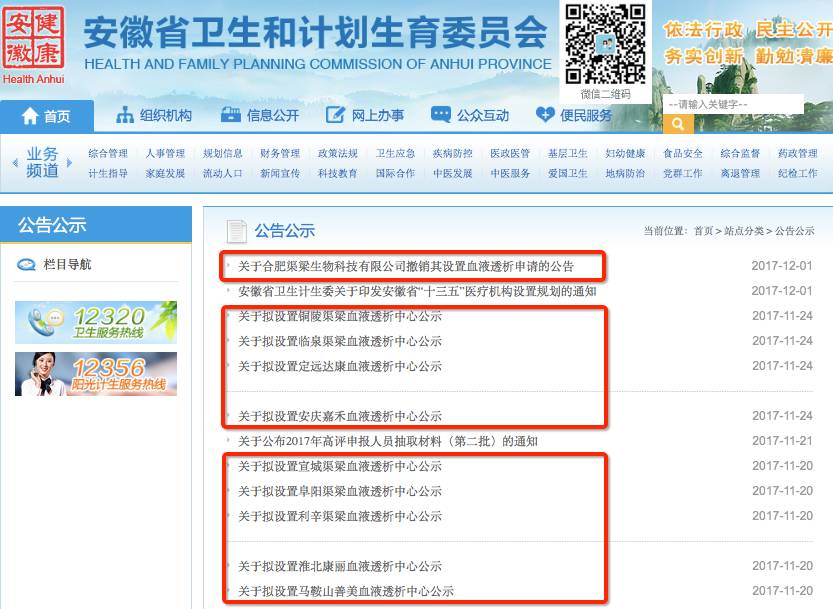Open the 财务管理 channel link
The height and width of the screenshot is (609, 833).
280,154
